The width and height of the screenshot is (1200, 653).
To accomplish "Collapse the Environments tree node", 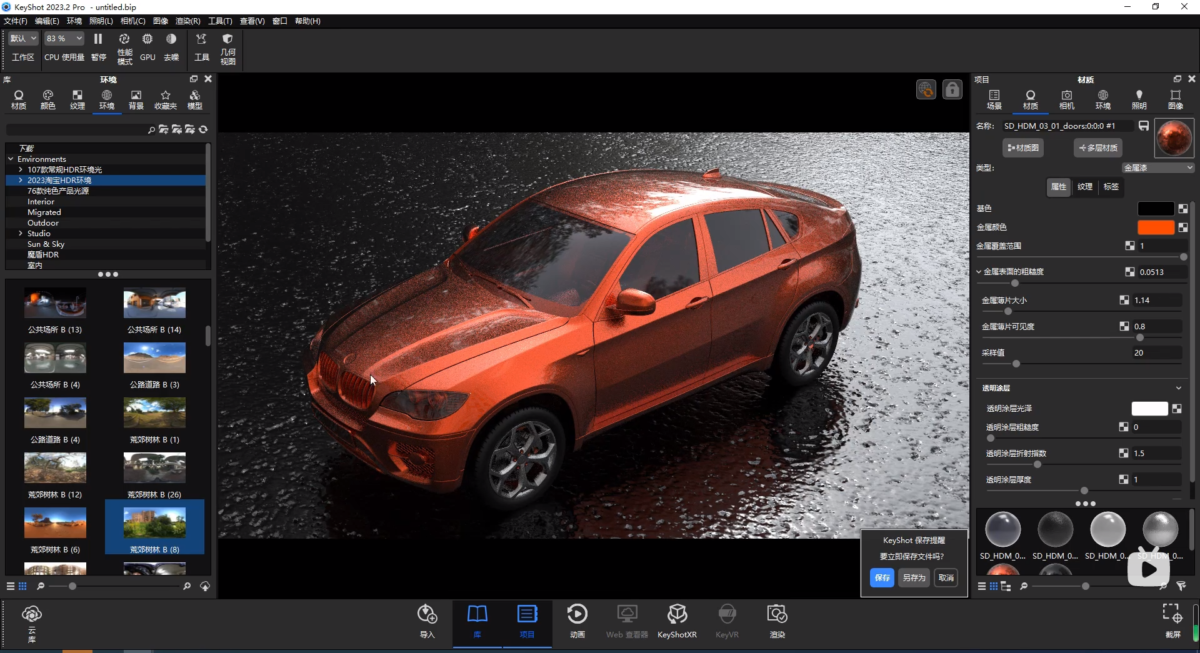I will pyautogui.click(x=10, y=159).
